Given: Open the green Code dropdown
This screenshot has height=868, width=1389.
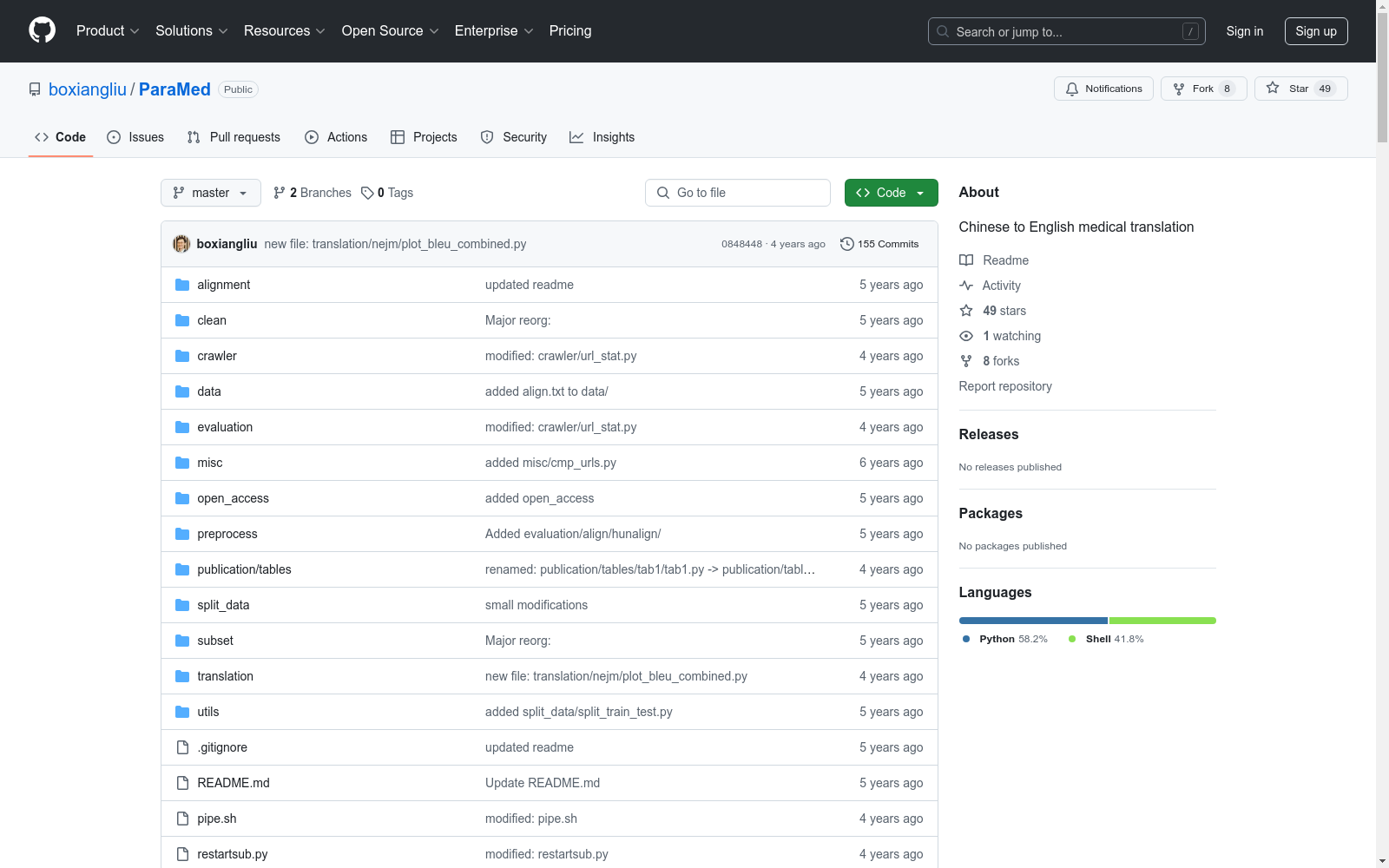Looking at the screenshot, I should pos(891,193).
